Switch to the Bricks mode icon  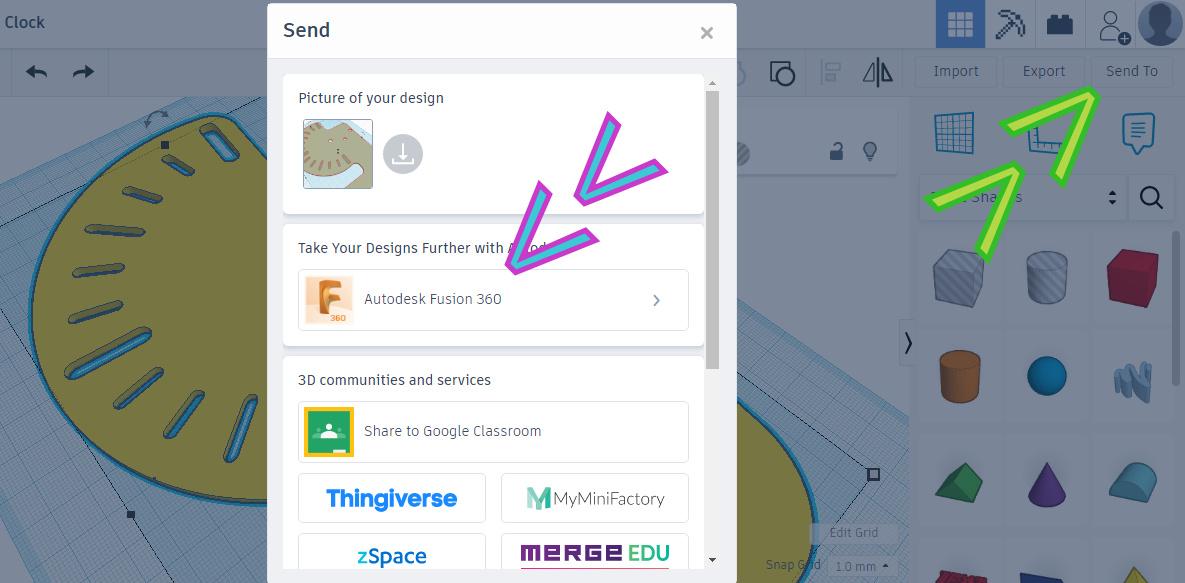(x=1060, y=24)
